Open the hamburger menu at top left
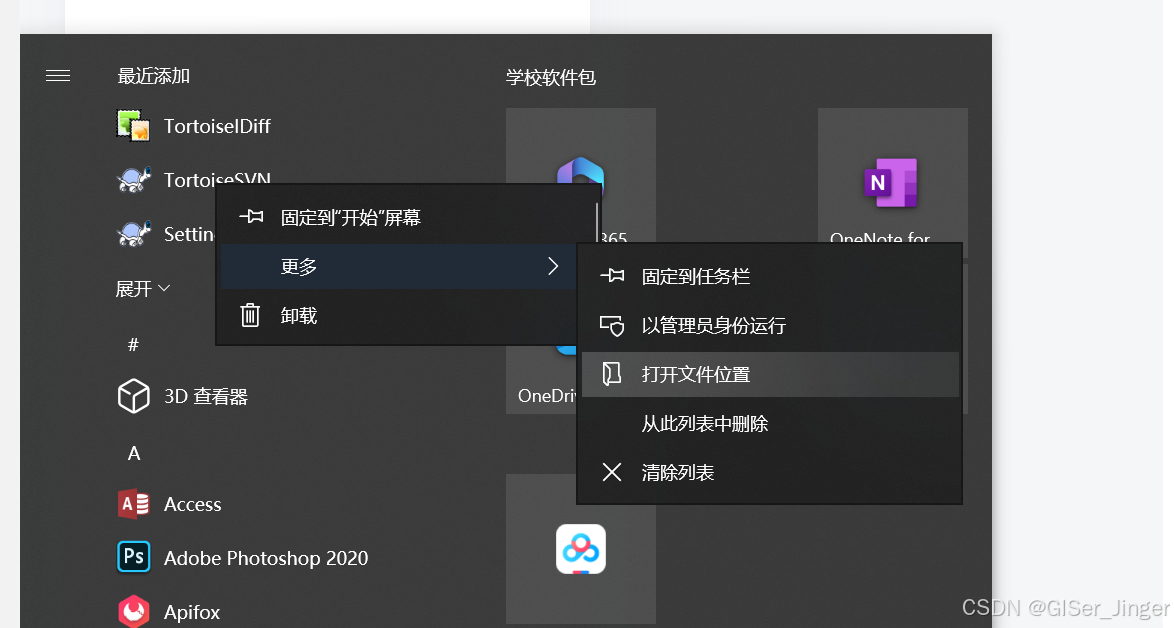This screenshot has width=1174, height=628. (58, 76)
